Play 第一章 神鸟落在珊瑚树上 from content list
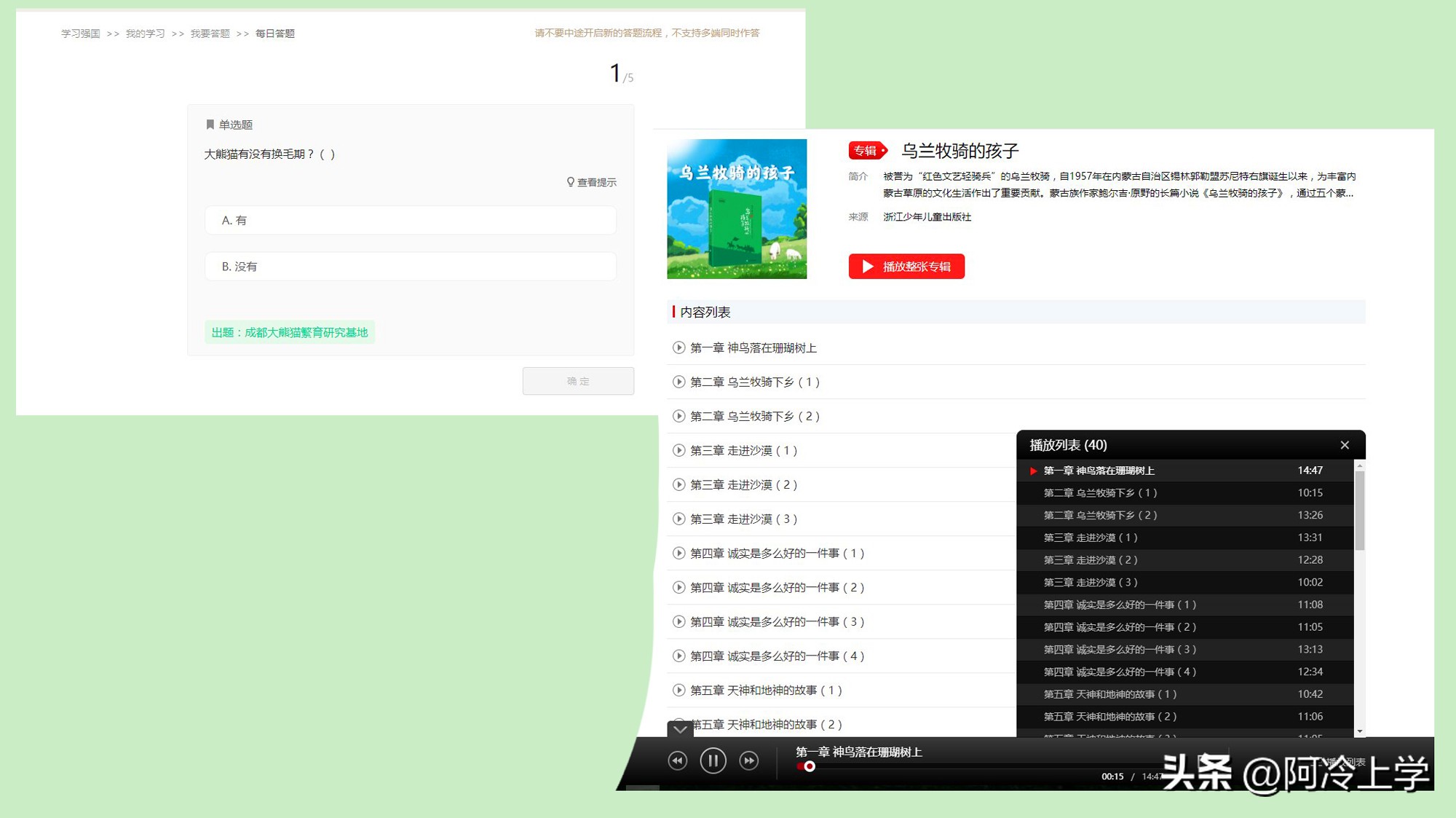The width and height of the screenshot is (1456, 818). pyautogui.click(x=753, y=347)
